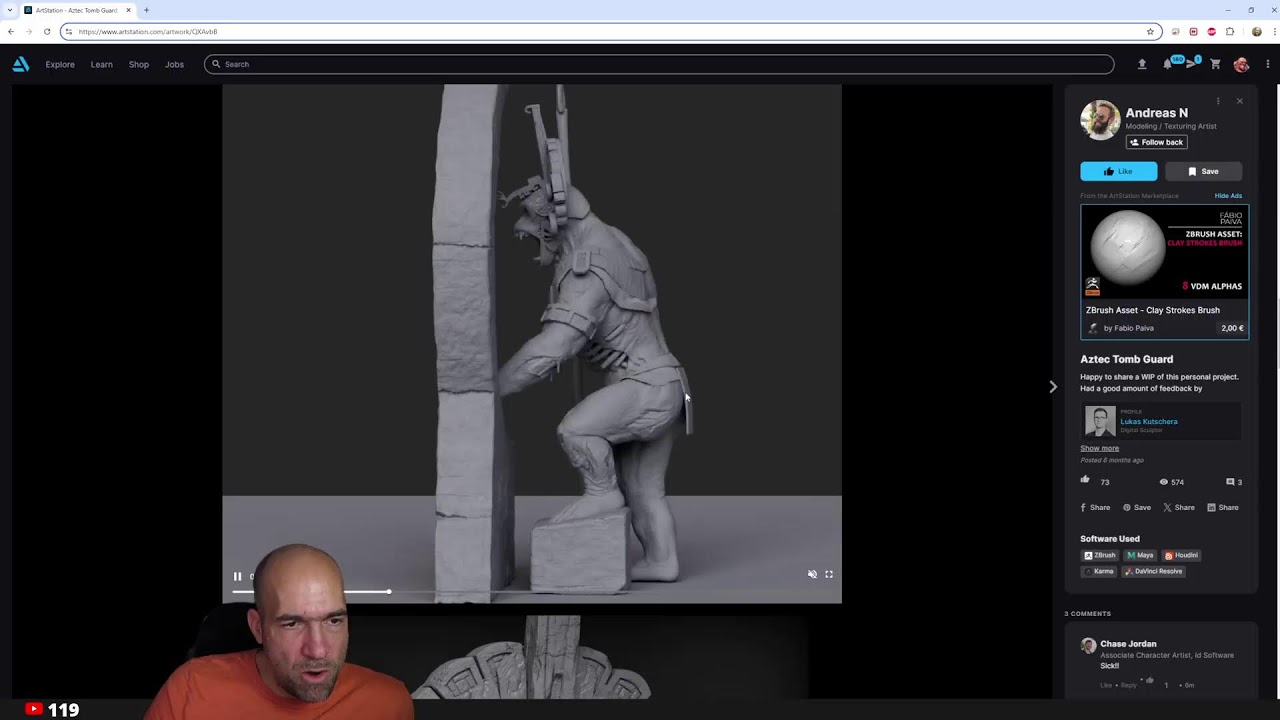
Task: Open Andreas N profile avatar
Action: pos(1100,120)
